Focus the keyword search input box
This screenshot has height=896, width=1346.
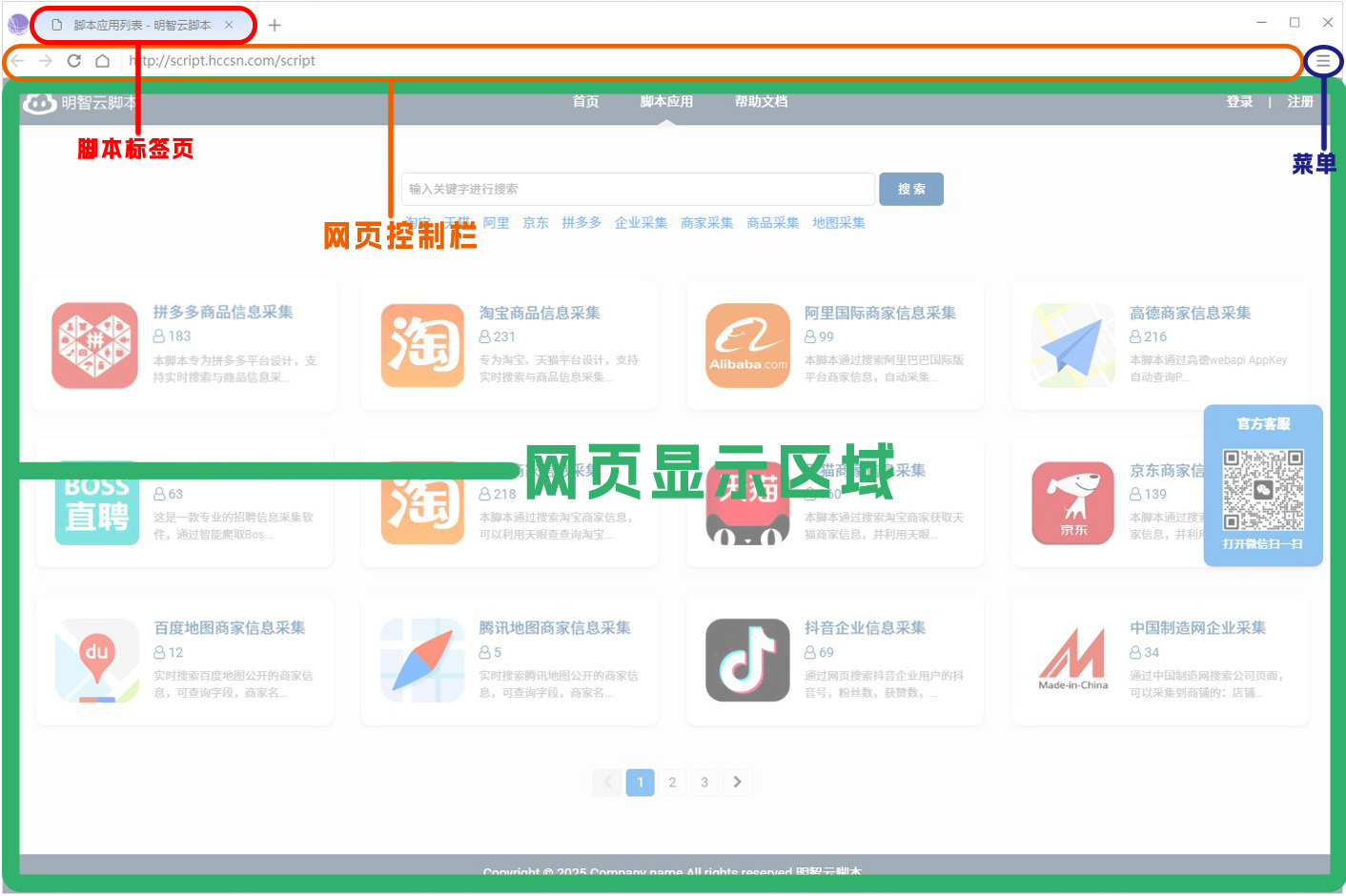tap(638, 189)
